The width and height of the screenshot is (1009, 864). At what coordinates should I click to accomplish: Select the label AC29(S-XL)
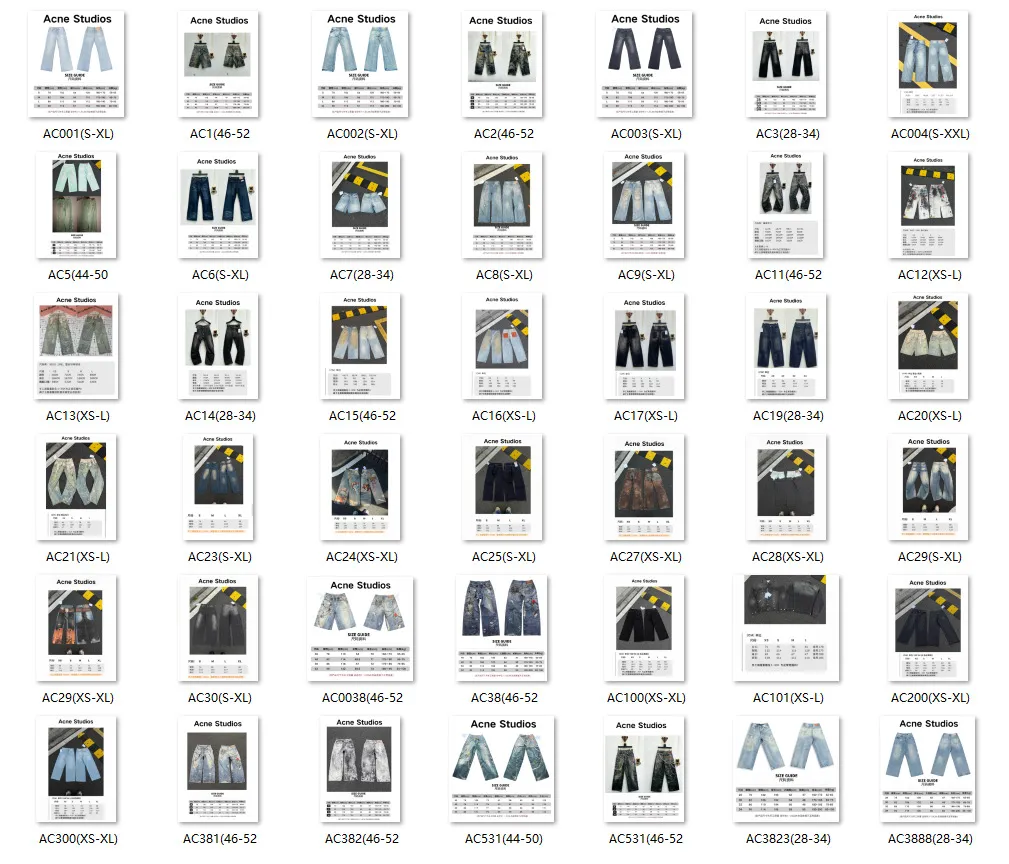tap(929, 556)
